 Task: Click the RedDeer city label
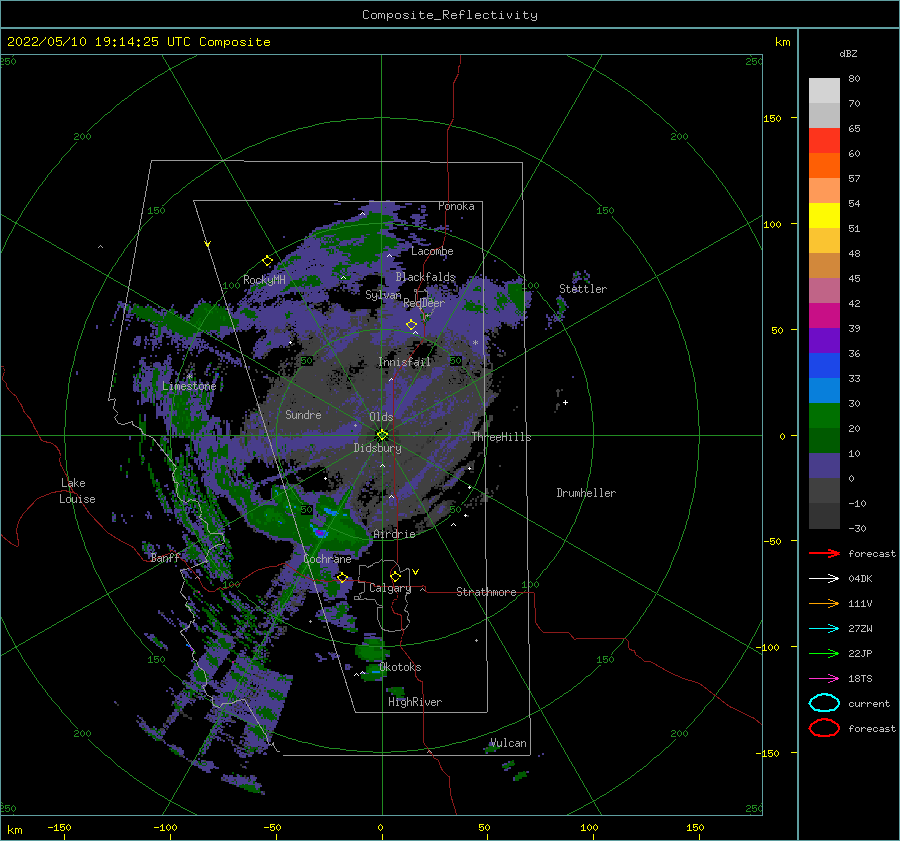(424, 303)
